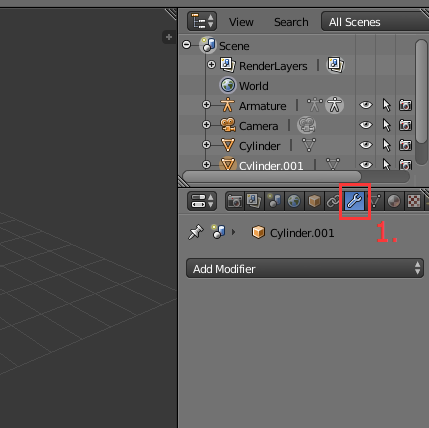Click the Scene icon in outliner
Image resolution: width=429 pixels, height=428 pixels.
[208, 45]
